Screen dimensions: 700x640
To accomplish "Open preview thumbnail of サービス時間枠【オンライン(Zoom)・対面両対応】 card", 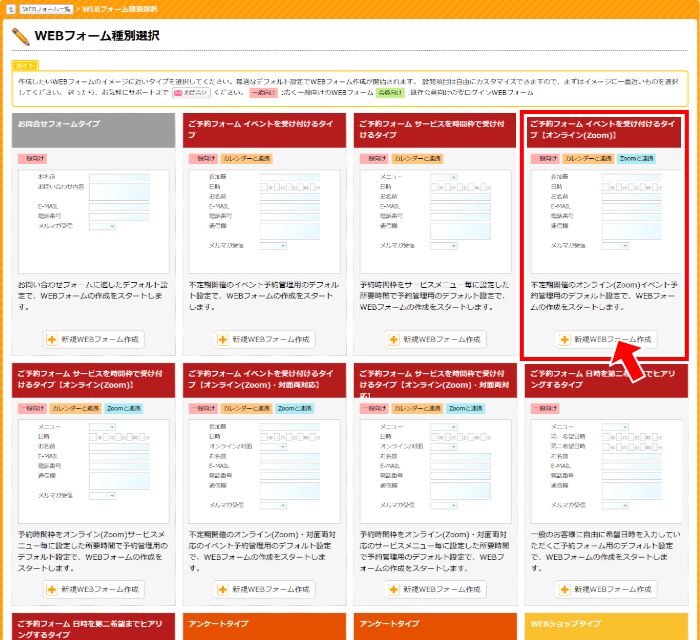I will click(436, 471).
